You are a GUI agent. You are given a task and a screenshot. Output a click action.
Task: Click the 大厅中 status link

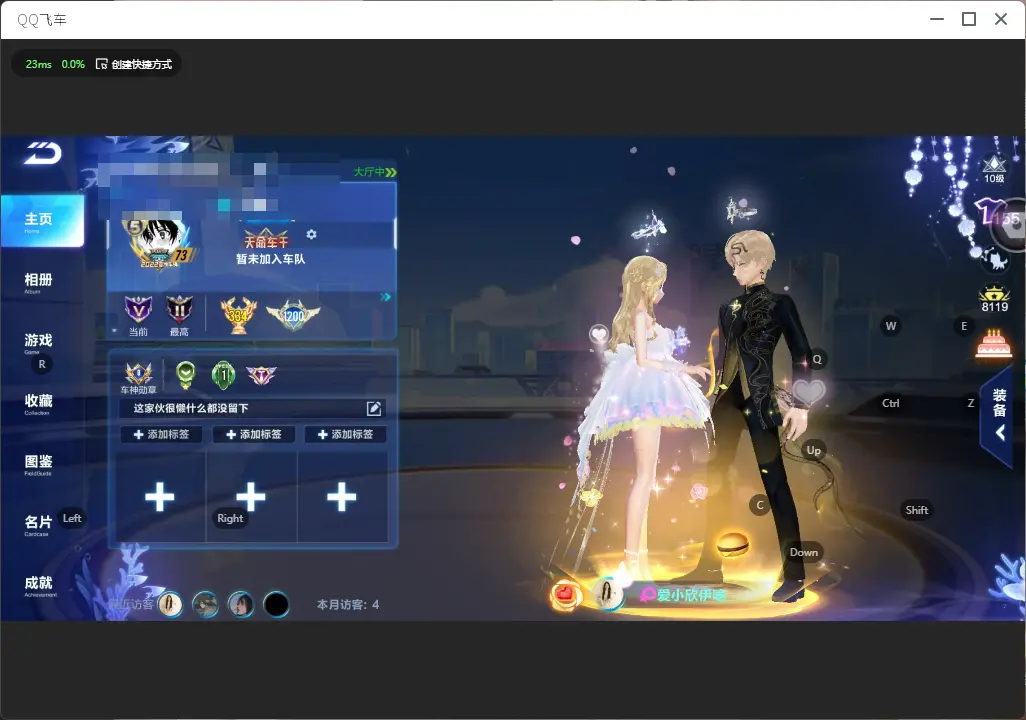coord(375,172)
